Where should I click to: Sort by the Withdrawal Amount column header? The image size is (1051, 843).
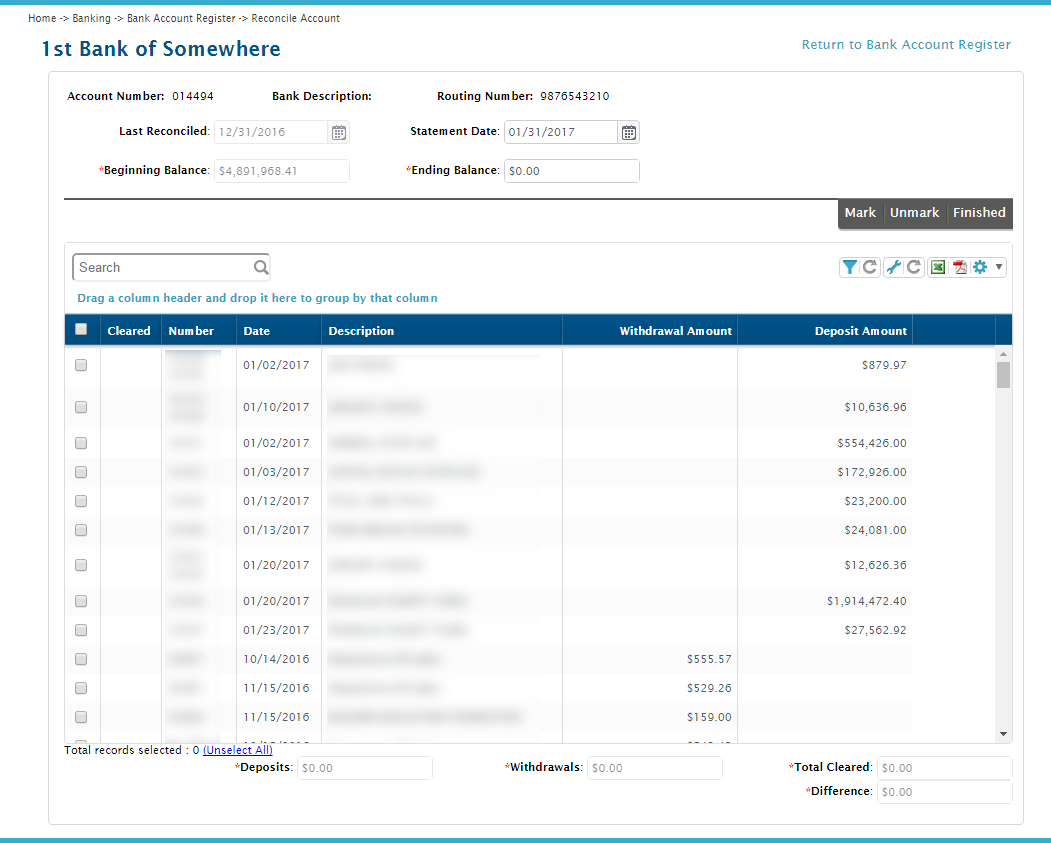675,331
